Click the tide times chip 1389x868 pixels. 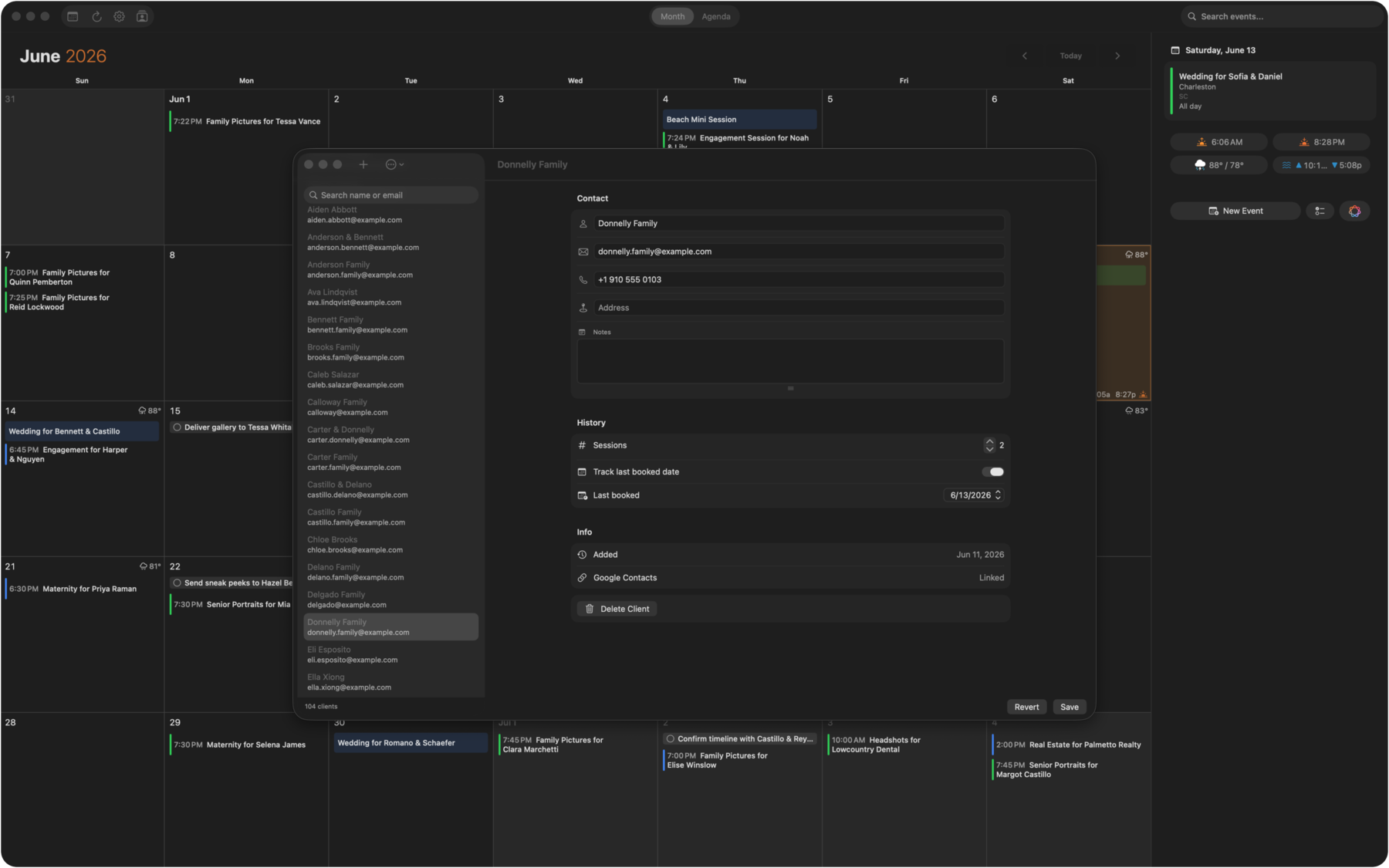pos(1321,165)
